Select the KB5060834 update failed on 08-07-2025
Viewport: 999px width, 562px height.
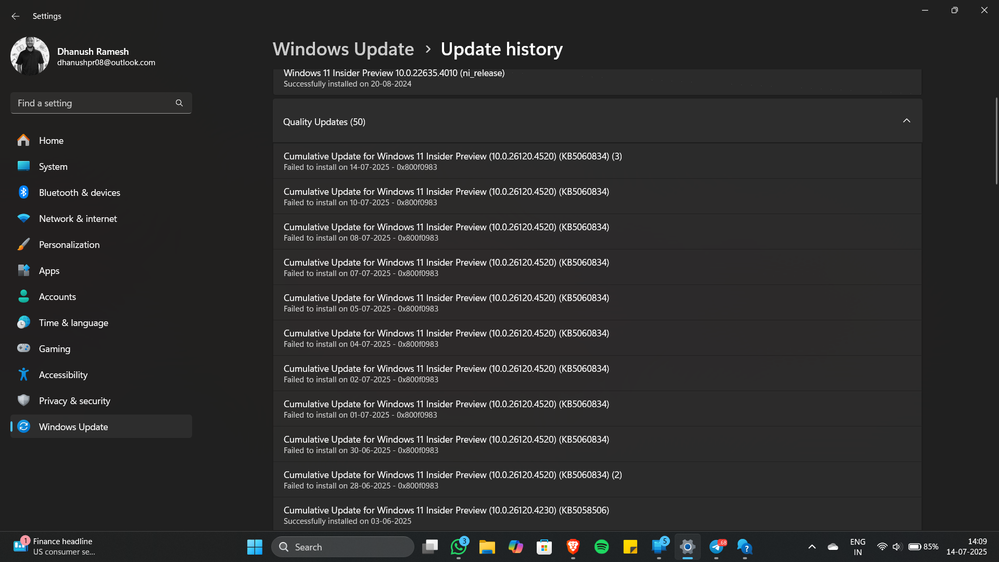coord(597,232)
